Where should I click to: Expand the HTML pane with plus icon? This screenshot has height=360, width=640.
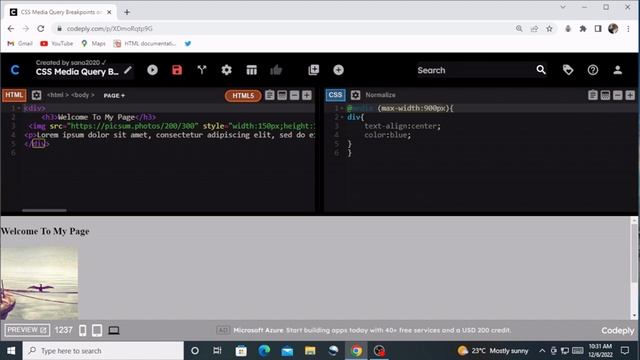coord(307,95)
